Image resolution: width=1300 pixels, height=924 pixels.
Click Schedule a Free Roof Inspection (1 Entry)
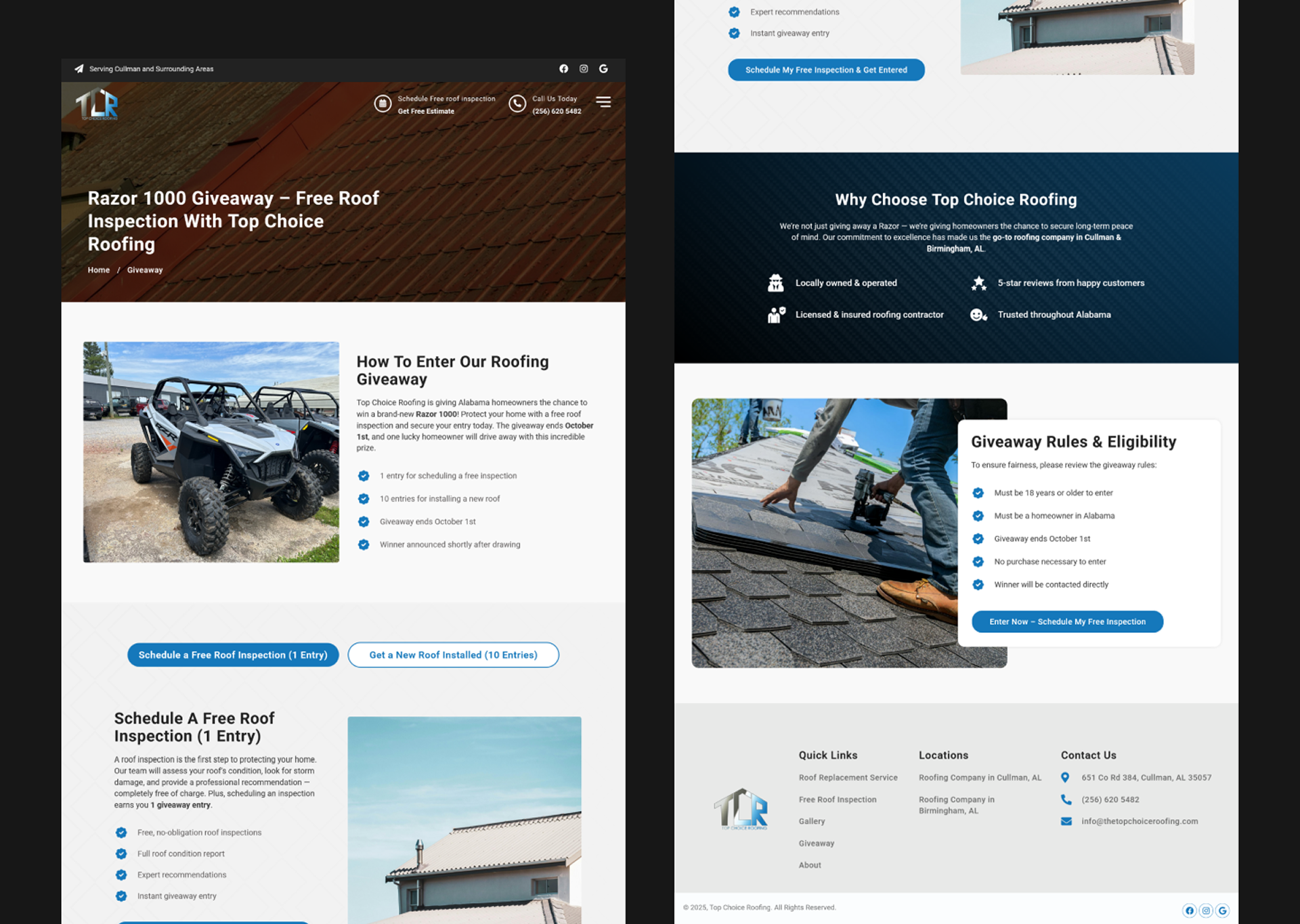click(233, 655)
